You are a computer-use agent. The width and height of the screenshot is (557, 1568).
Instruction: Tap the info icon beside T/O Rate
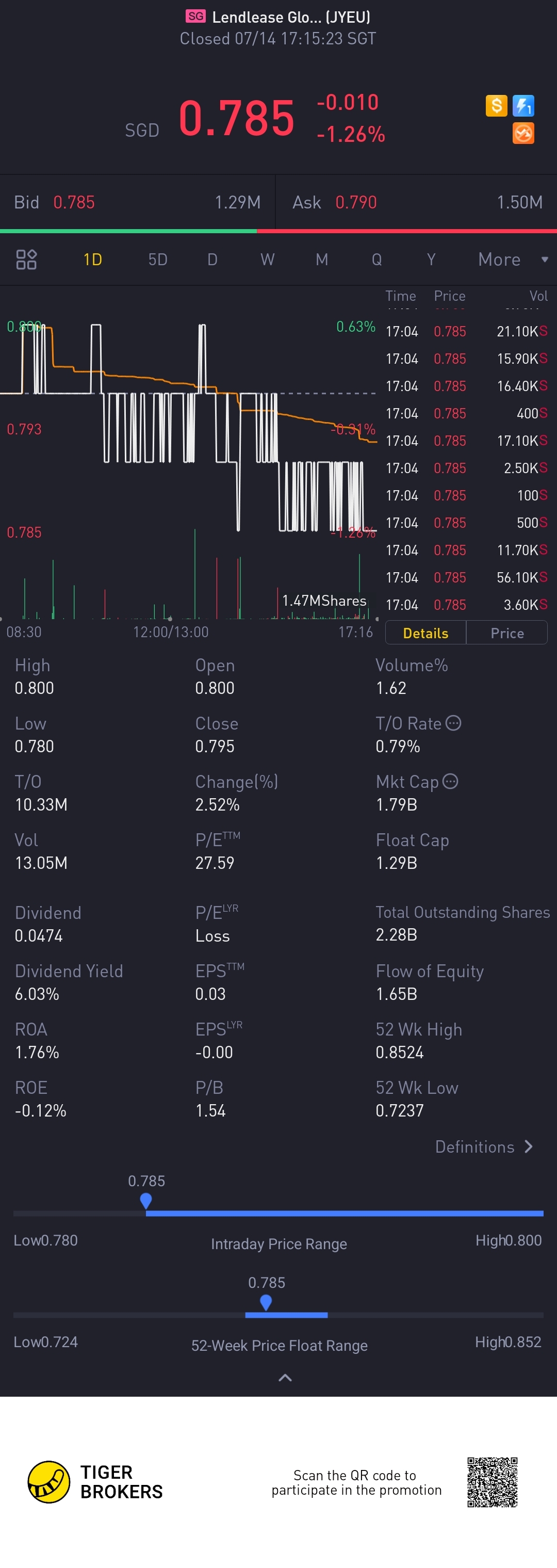pos(453,723)
